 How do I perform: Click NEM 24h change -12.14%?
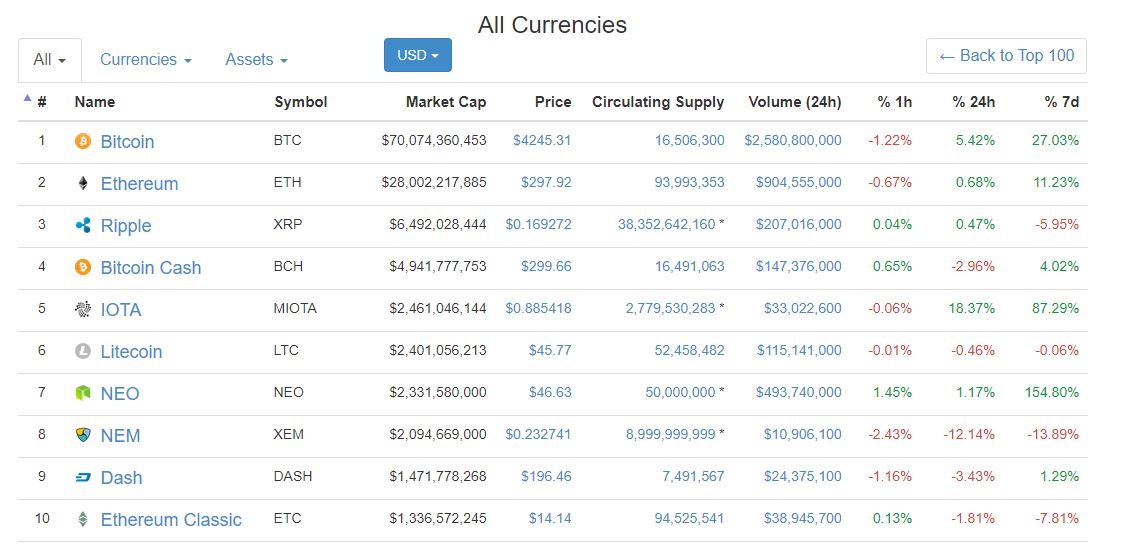(969, 434)
